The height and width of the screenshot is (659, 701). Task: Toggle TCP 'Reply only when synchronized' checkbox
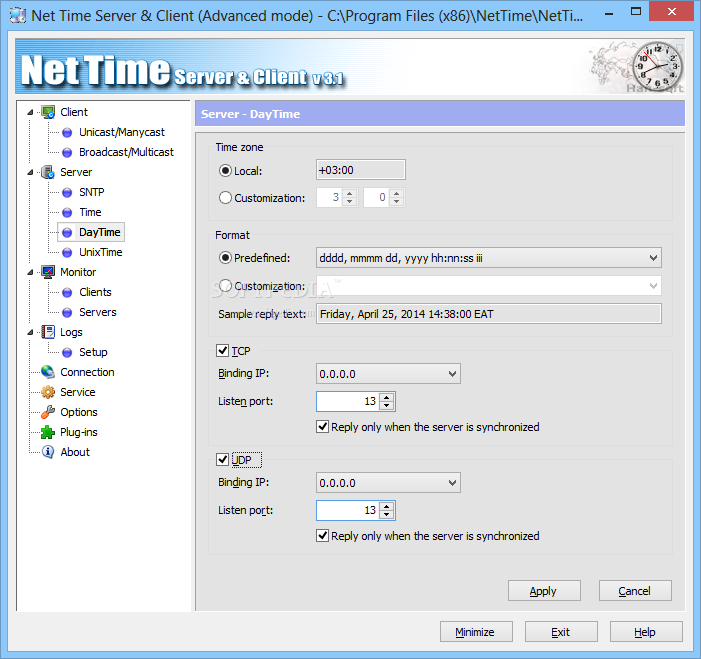(x=322, y=427)
